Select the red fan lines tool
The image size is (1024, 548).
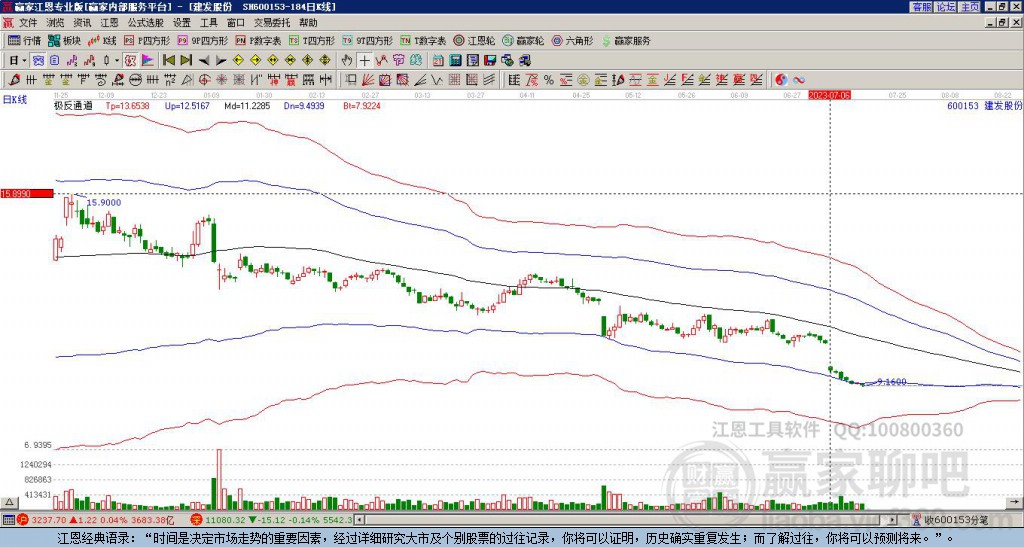point(368,80)
